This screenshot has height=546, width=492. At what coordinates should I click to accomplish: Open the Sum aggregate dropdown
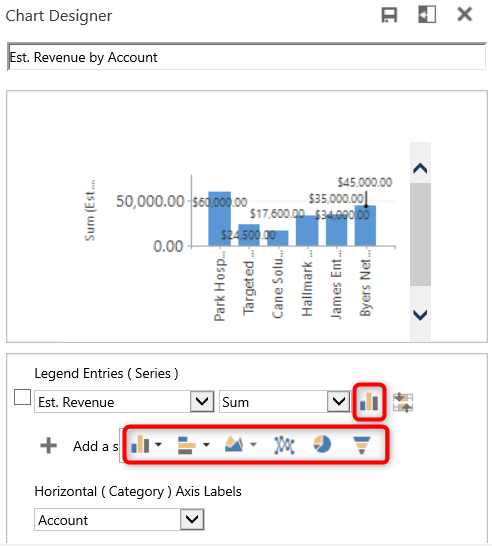(338, 401)
